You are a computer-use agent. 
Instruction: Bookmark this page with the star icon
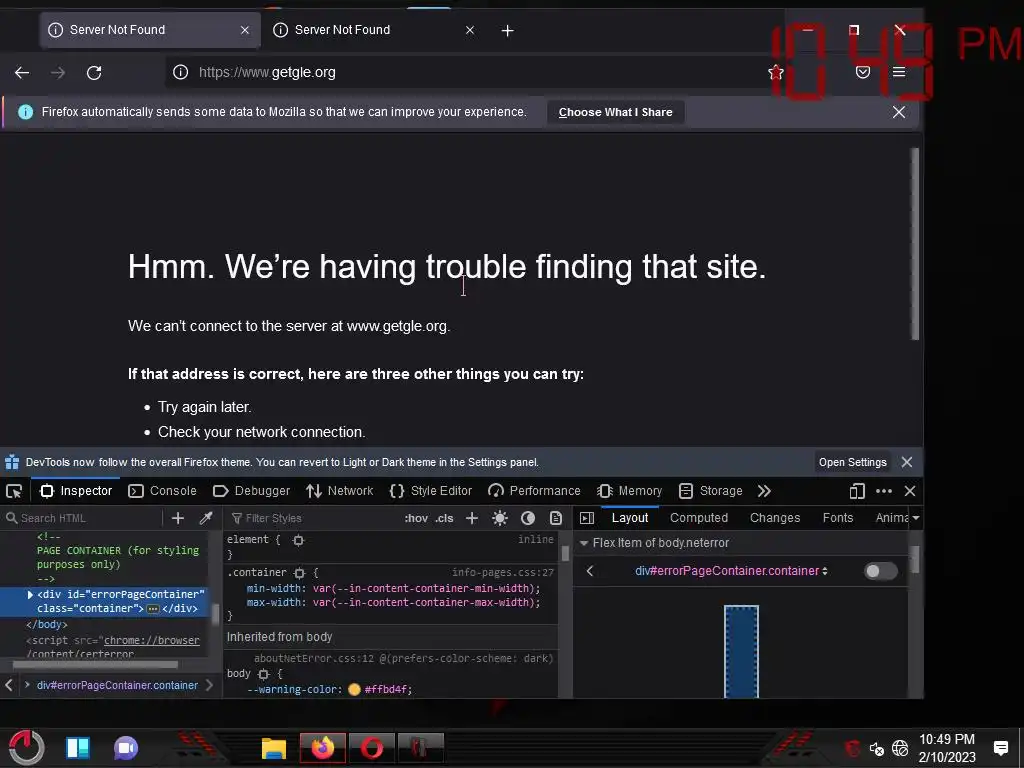(776, 72)
